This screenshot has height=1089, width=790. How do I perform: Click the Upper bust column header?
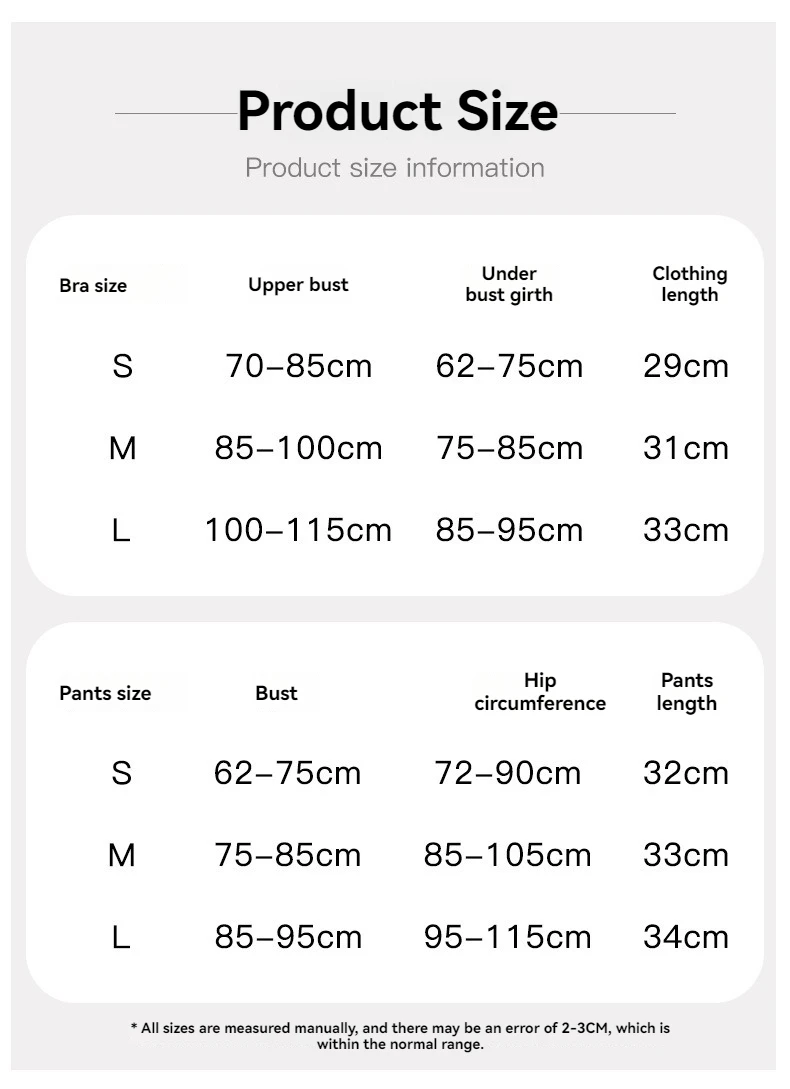pos(298,285)
